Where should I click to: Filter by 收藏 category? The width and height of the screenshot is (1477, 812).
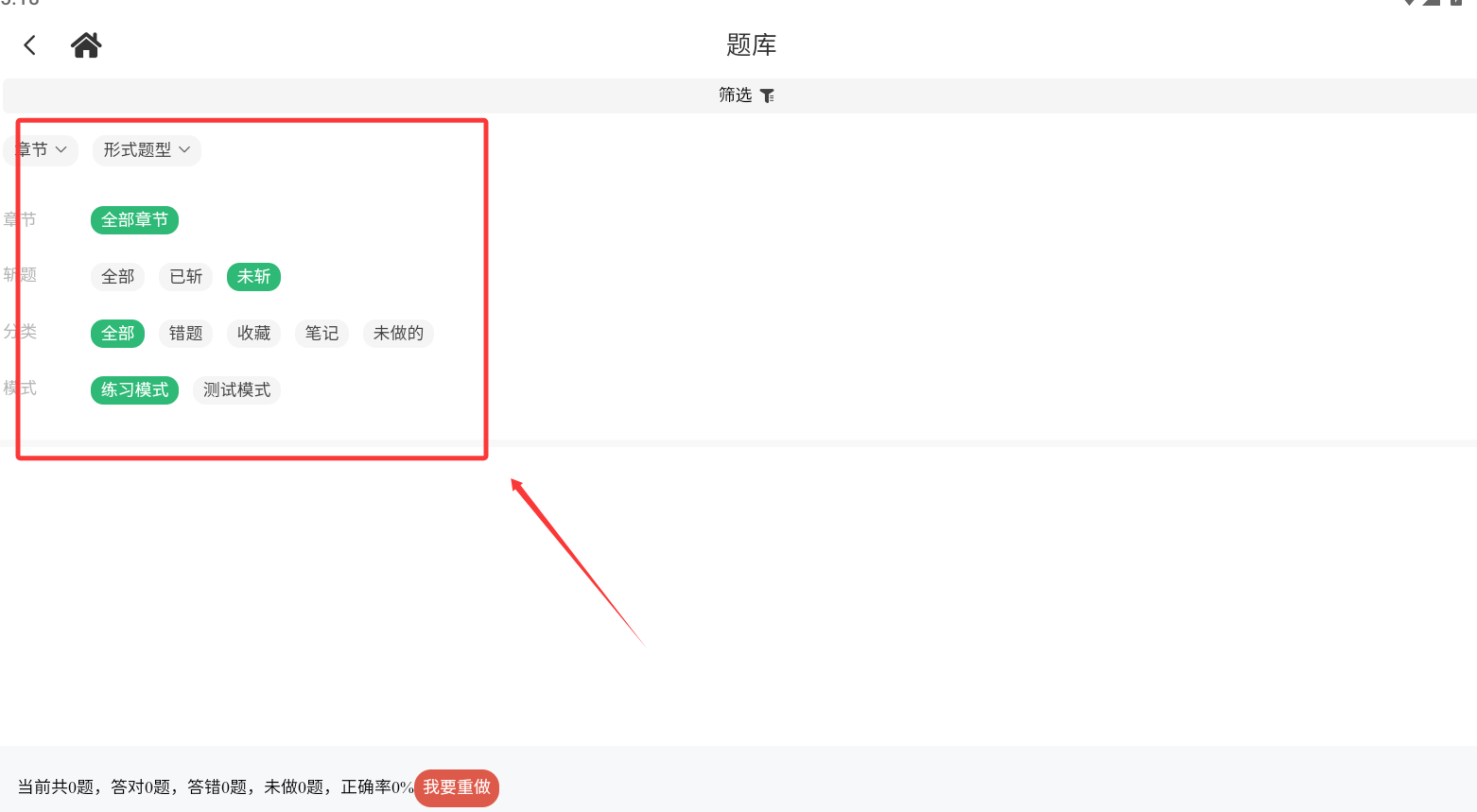(253, 334)
